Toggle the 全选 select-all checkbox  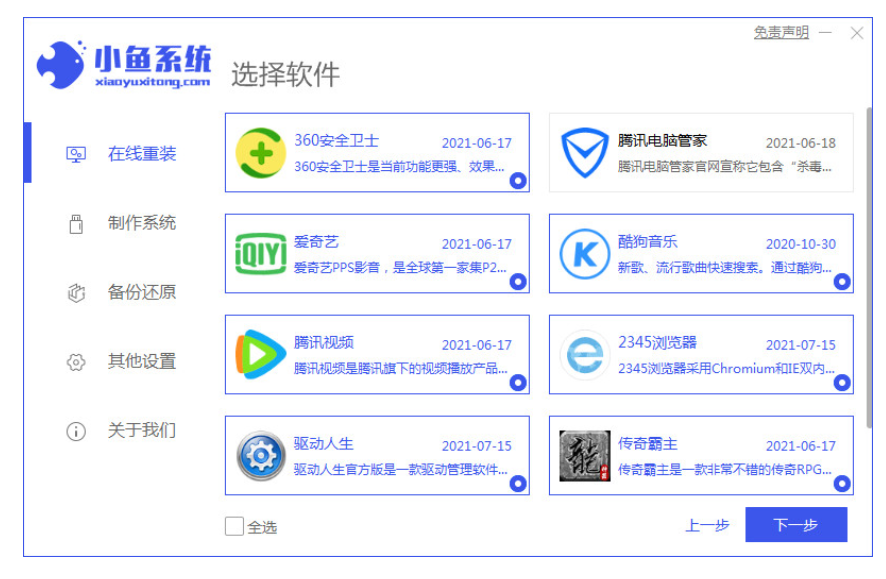pos(235,526)
